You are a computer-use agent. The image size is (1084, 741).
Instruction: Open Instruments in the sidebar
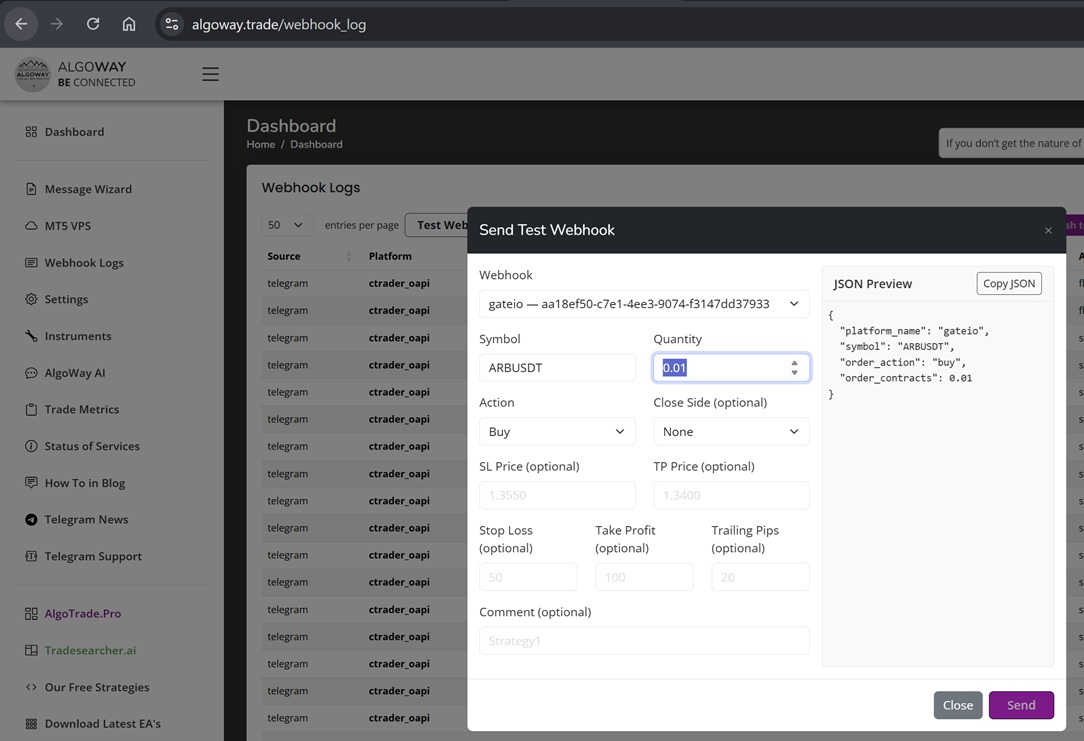click(77, 335)
